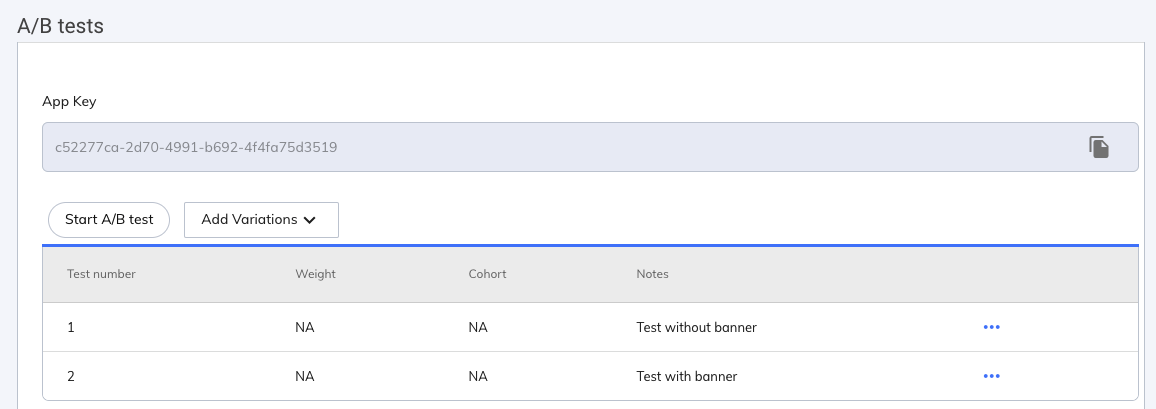Click the Cohort value for test 2
1156x409 pixels.
click(477, 376)
